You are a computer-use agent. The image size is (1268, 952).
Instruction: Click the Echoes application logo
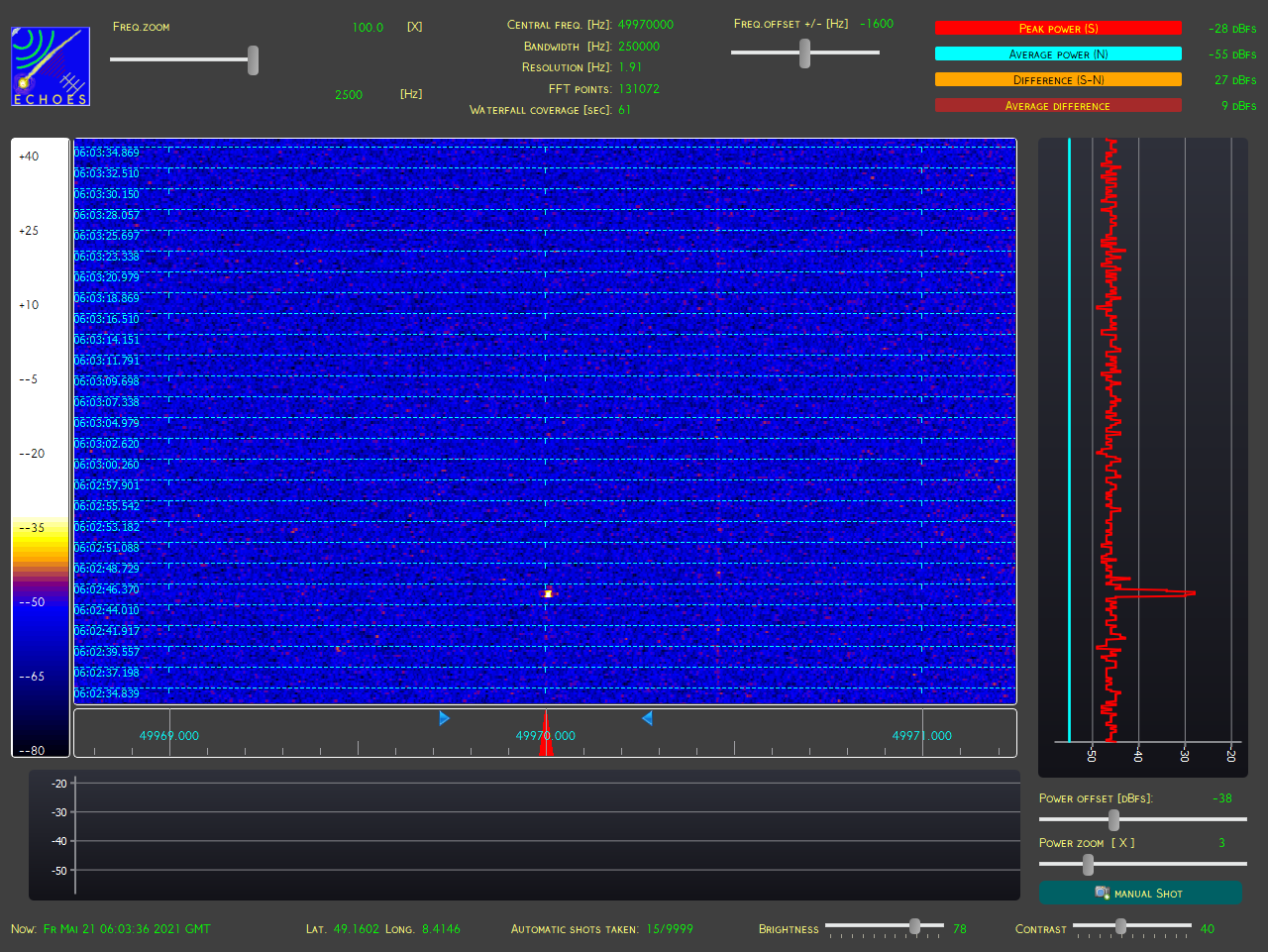click(51, 66)
